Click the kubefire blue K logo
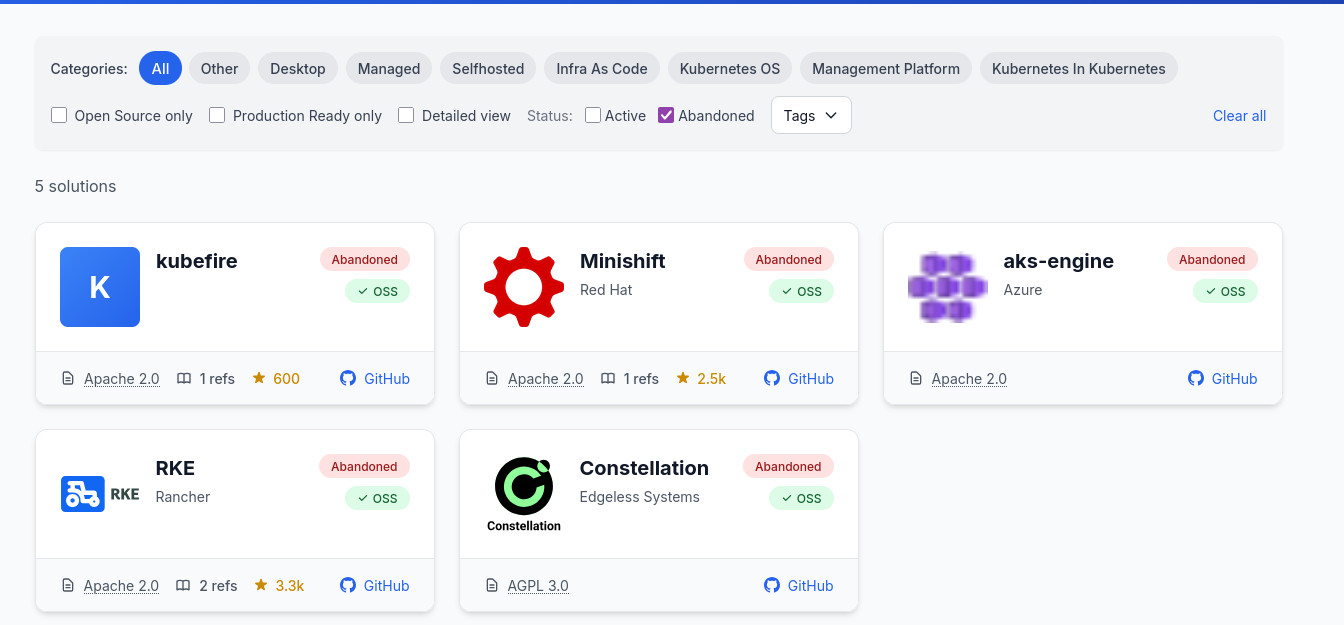The image size is (1344, 625). (100, 287)
